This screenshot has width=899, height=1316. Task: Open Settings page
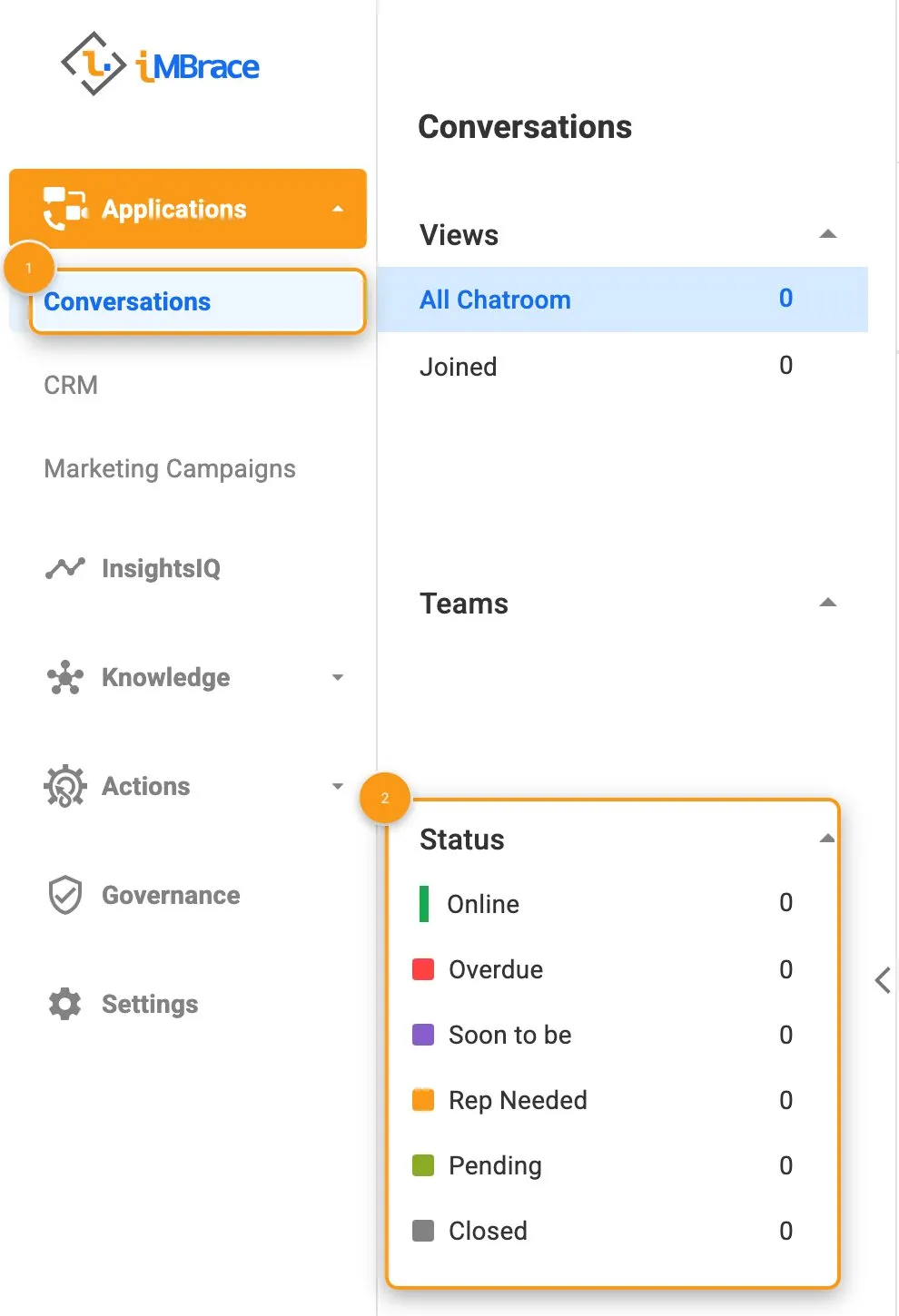(x=150, y=1004)
